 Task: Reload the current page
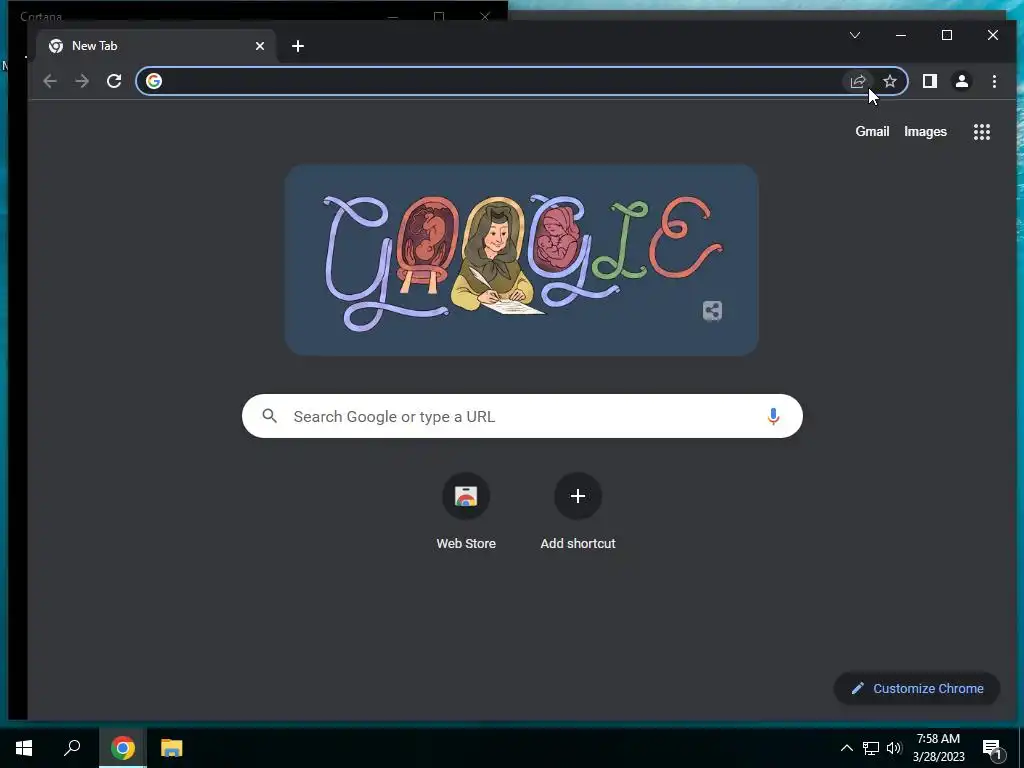point(114,81)
